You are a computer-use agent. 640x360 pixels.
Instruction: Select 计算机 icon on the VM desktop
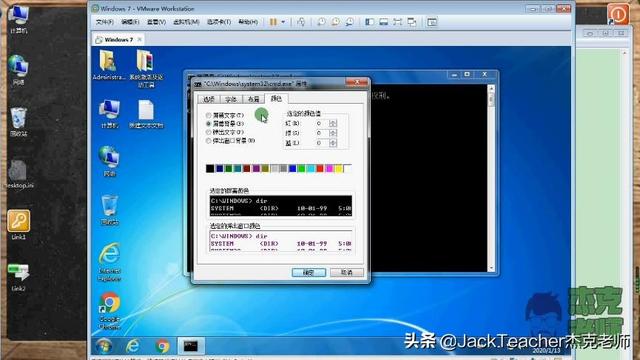pos(109,114)
